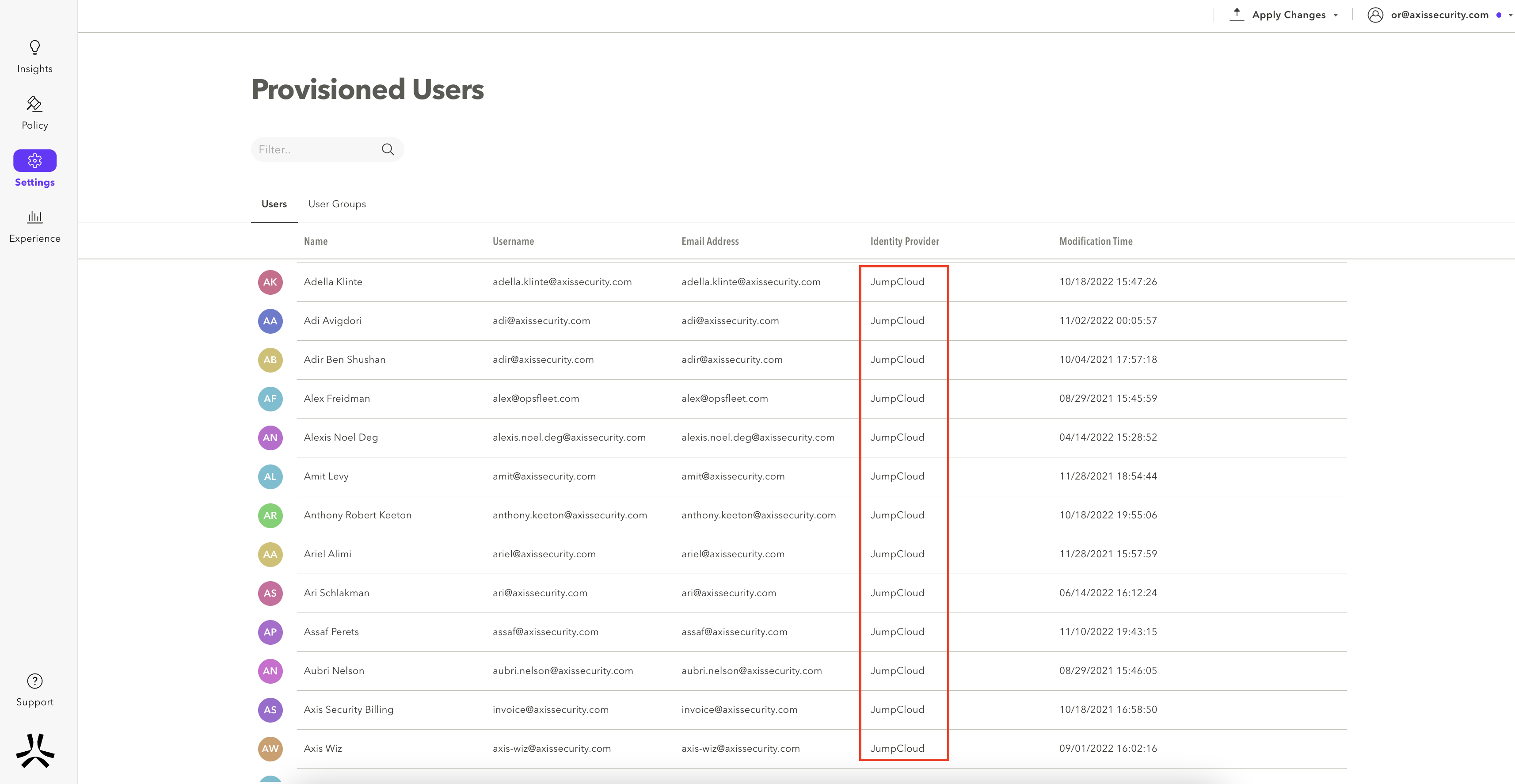Select username alexis.noel.deg@axissecurity.com
1515x784 pixels.
coord(569,437)
